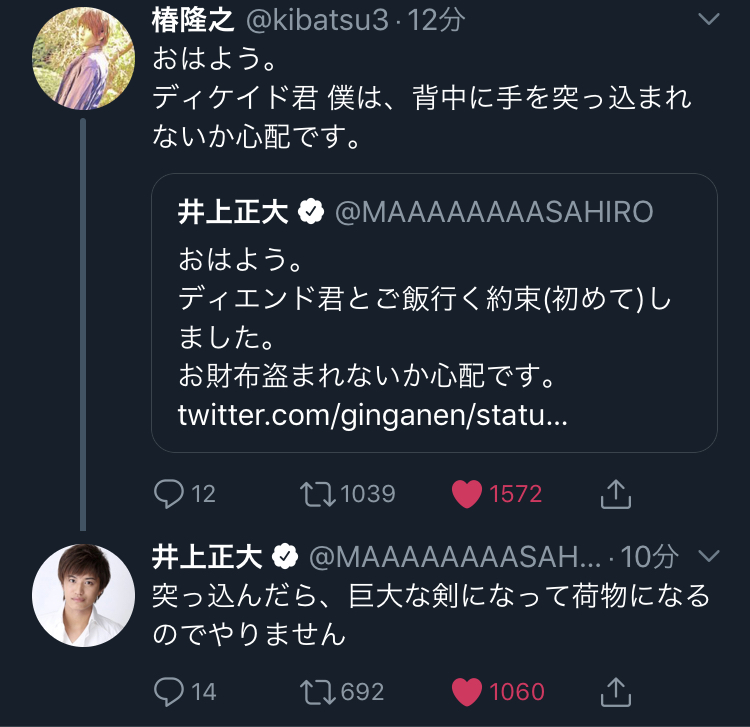Unlike the tweet with 1060 likes
750x727 pixels.
[467, 691]
